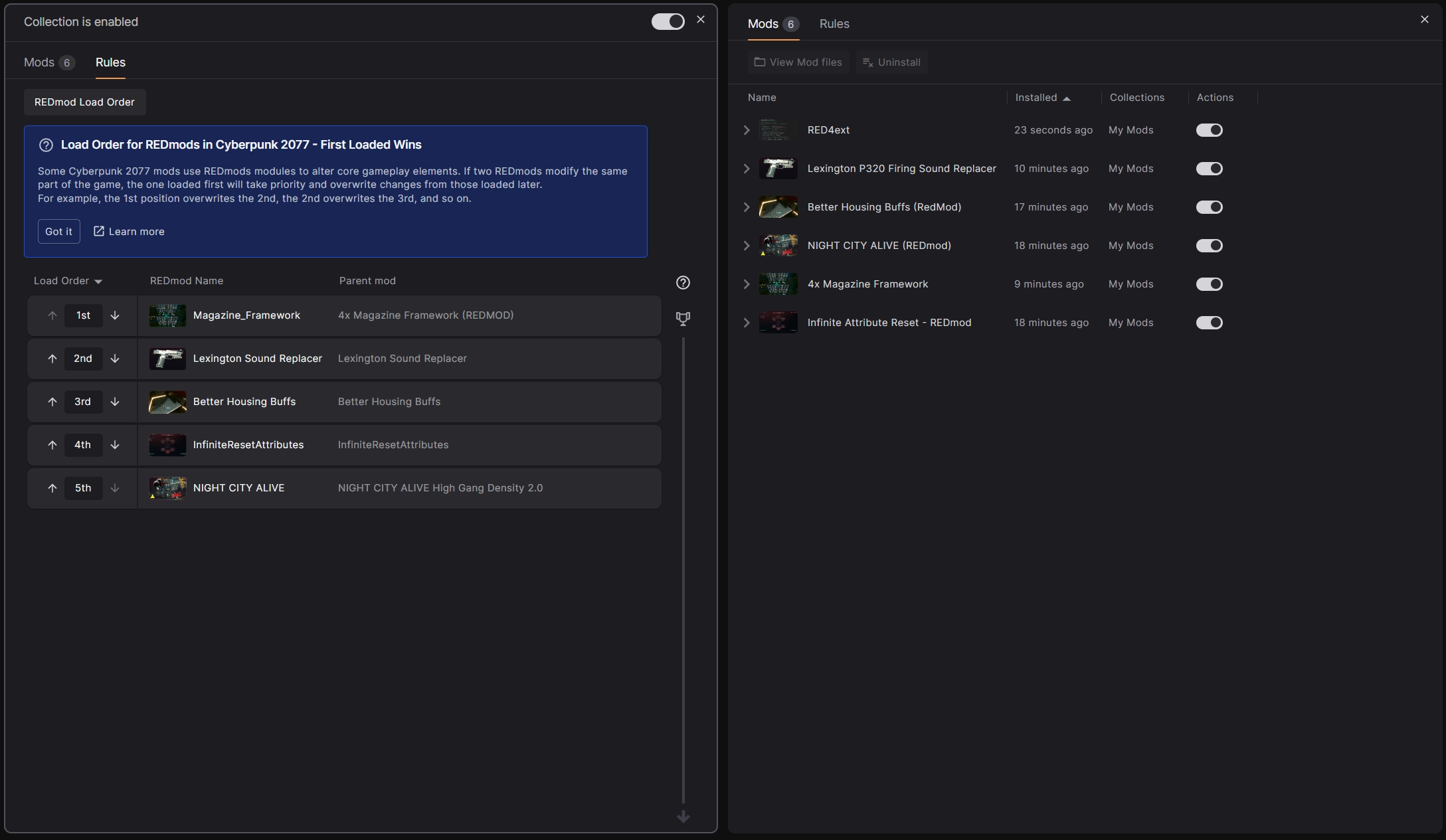Click the info icon in the Load Order banner
The width and height of the screenshot is (1446, 840).
click(46, 145)
